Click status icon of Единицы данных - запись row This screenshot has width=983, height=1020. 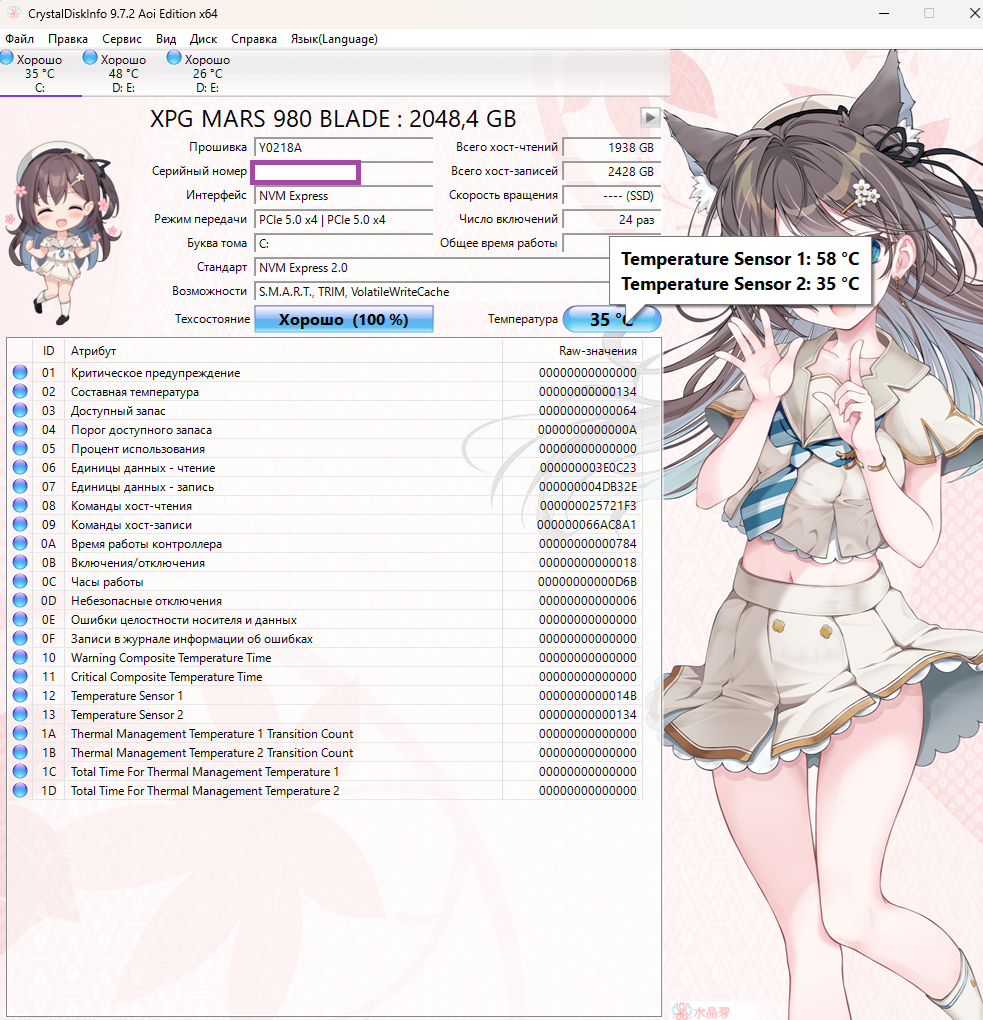(20, 486)
